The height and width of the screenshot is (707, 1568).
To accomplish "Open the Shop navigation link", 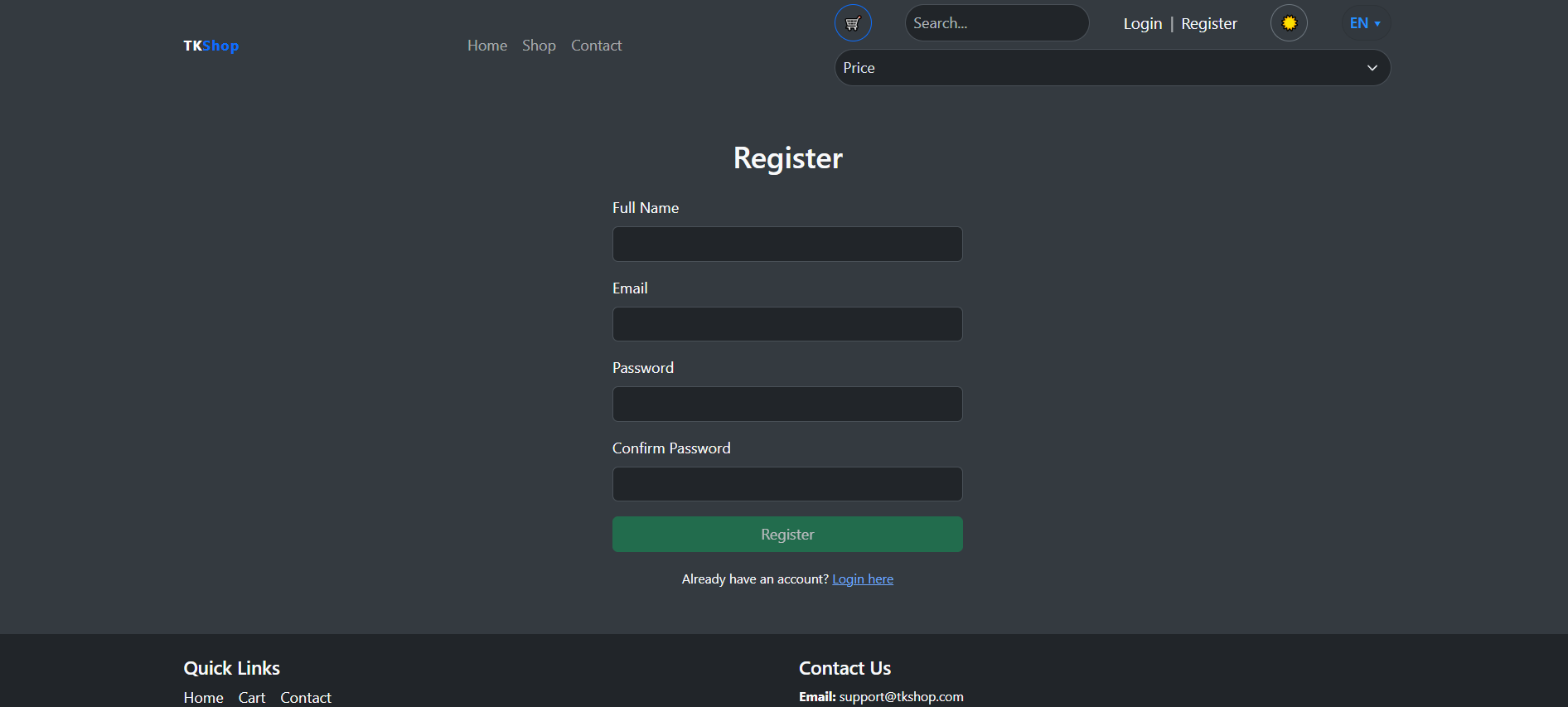I will pos(539,46).
